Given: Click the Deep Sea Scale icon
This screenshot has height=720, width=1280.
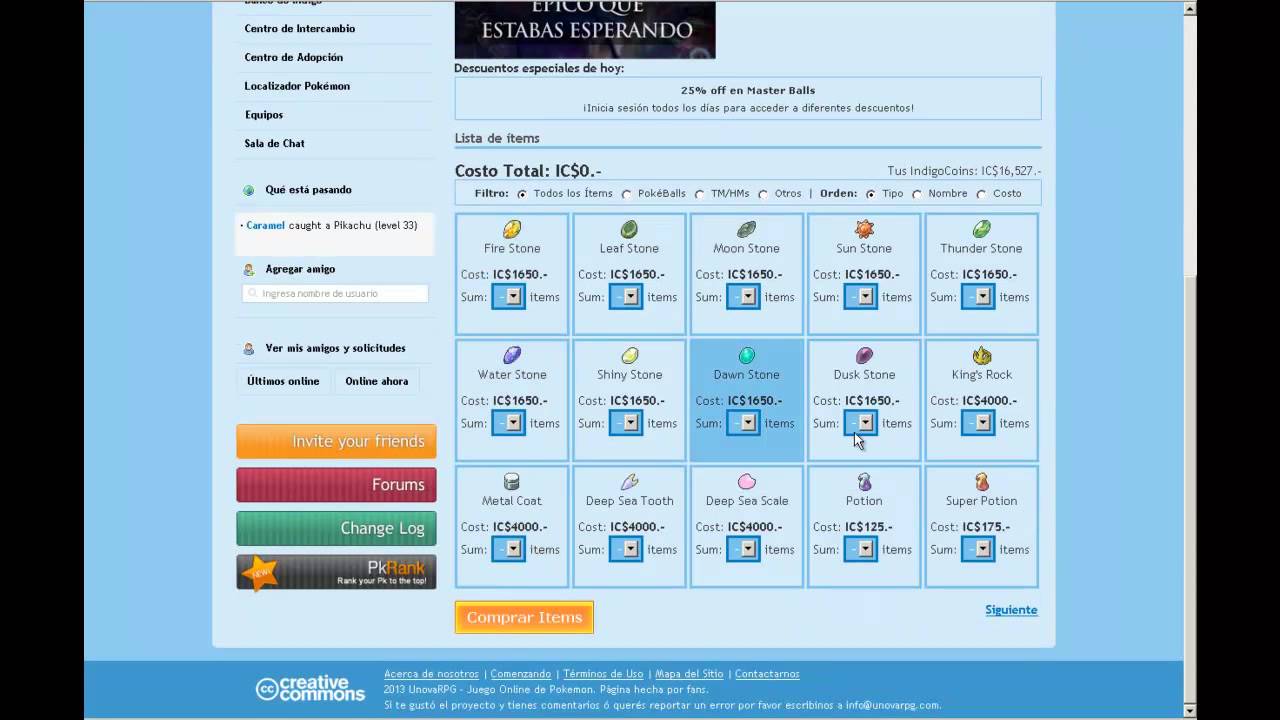Looking at the screenshot, I should pos(746,482).
